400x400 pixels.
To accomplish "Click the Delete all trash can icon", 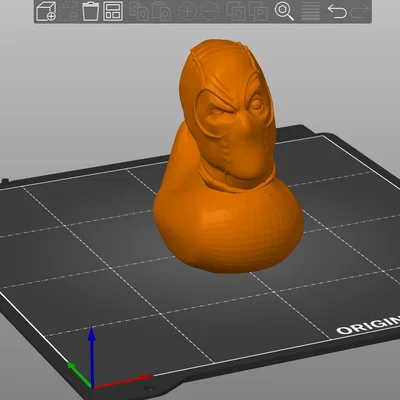I will click(91, 11).
